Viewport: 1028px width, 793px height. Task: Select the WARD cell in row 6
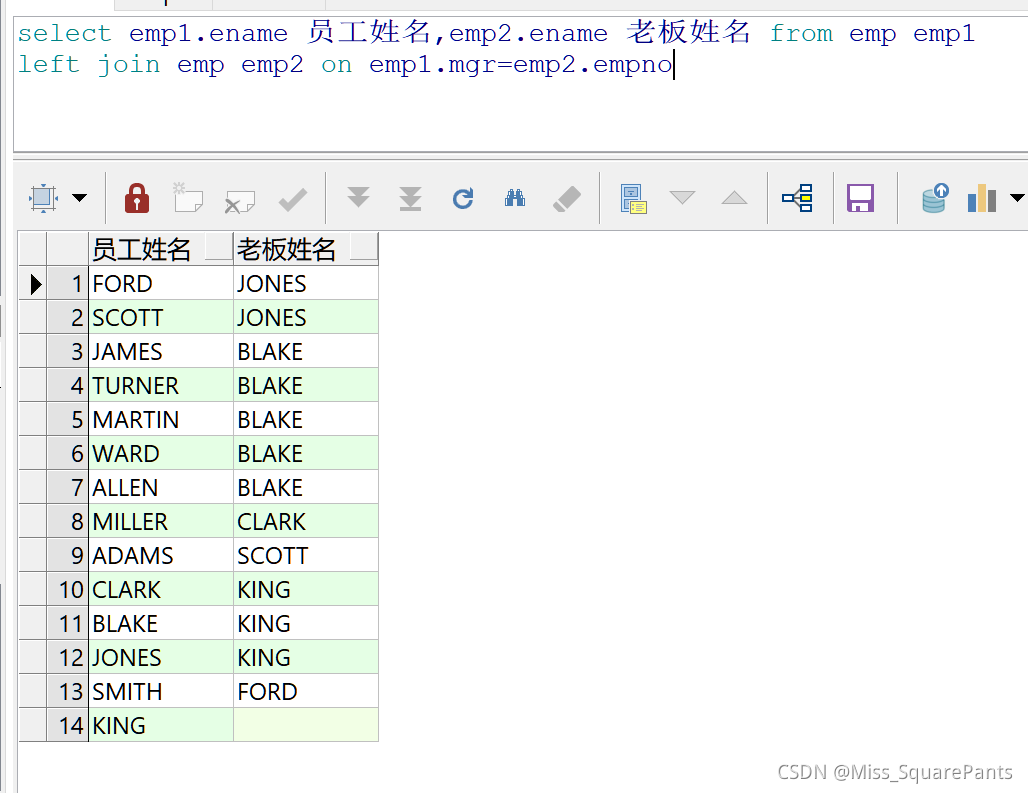(161, 454)
